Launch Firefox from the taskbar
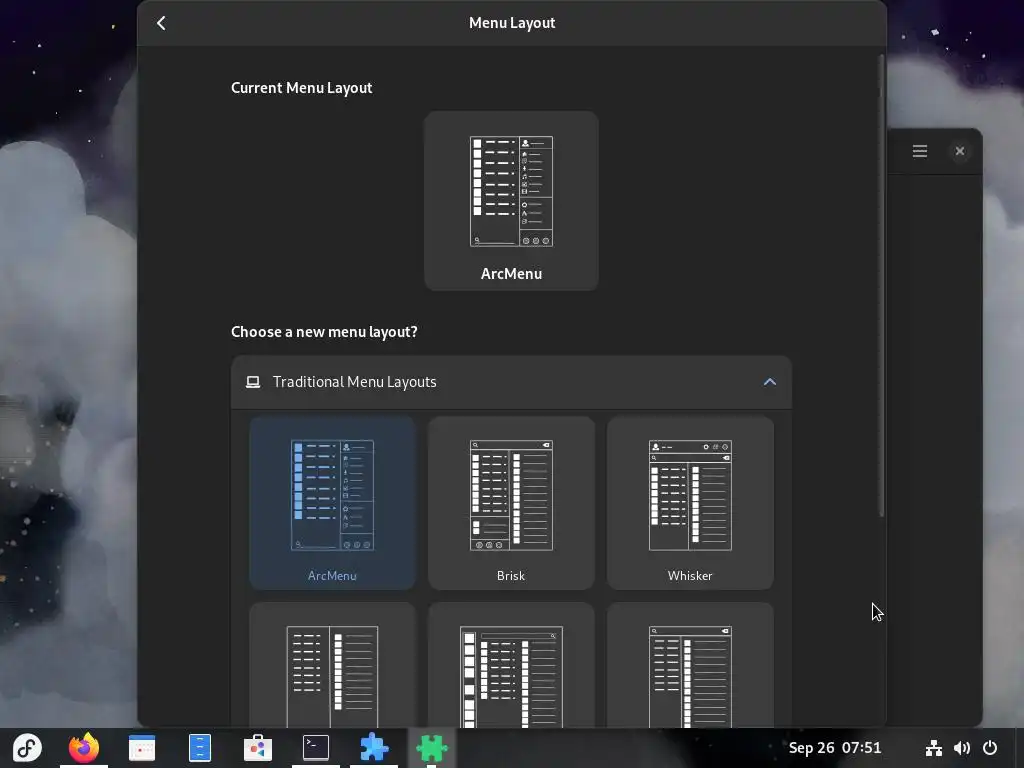This screenshot has height=768, width=1024. (84, 748)
